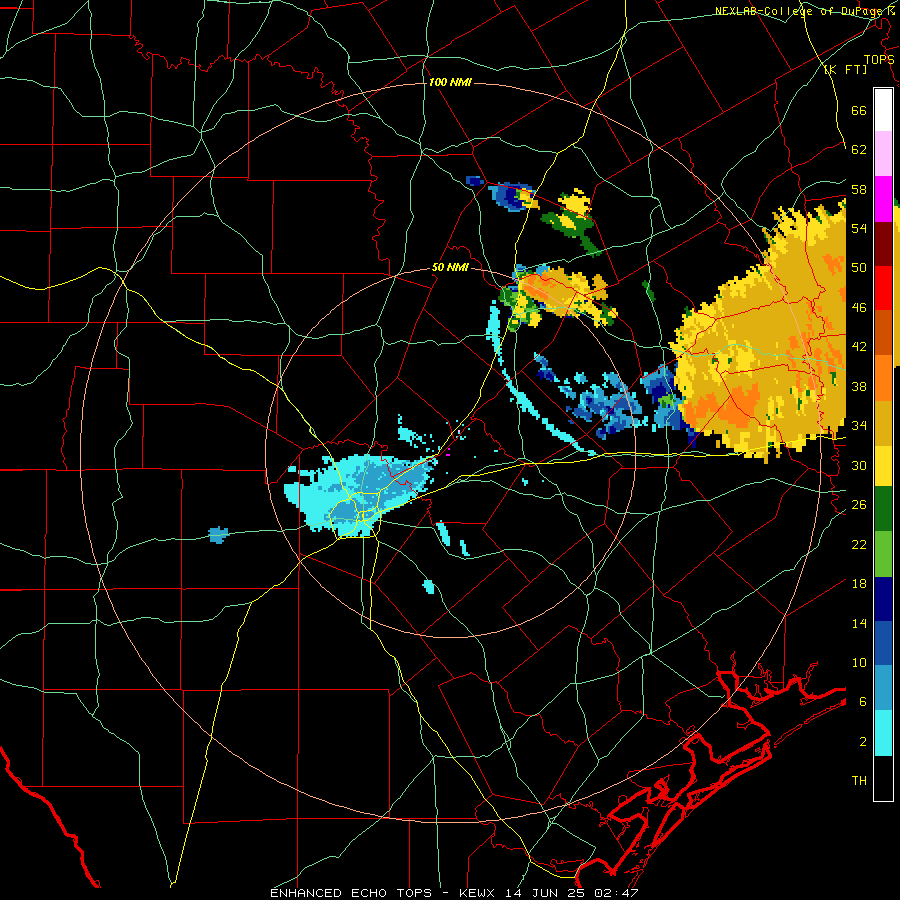This screenshot has width=900, height=900.
Task: Click the legend value 46
Action: 859,308
